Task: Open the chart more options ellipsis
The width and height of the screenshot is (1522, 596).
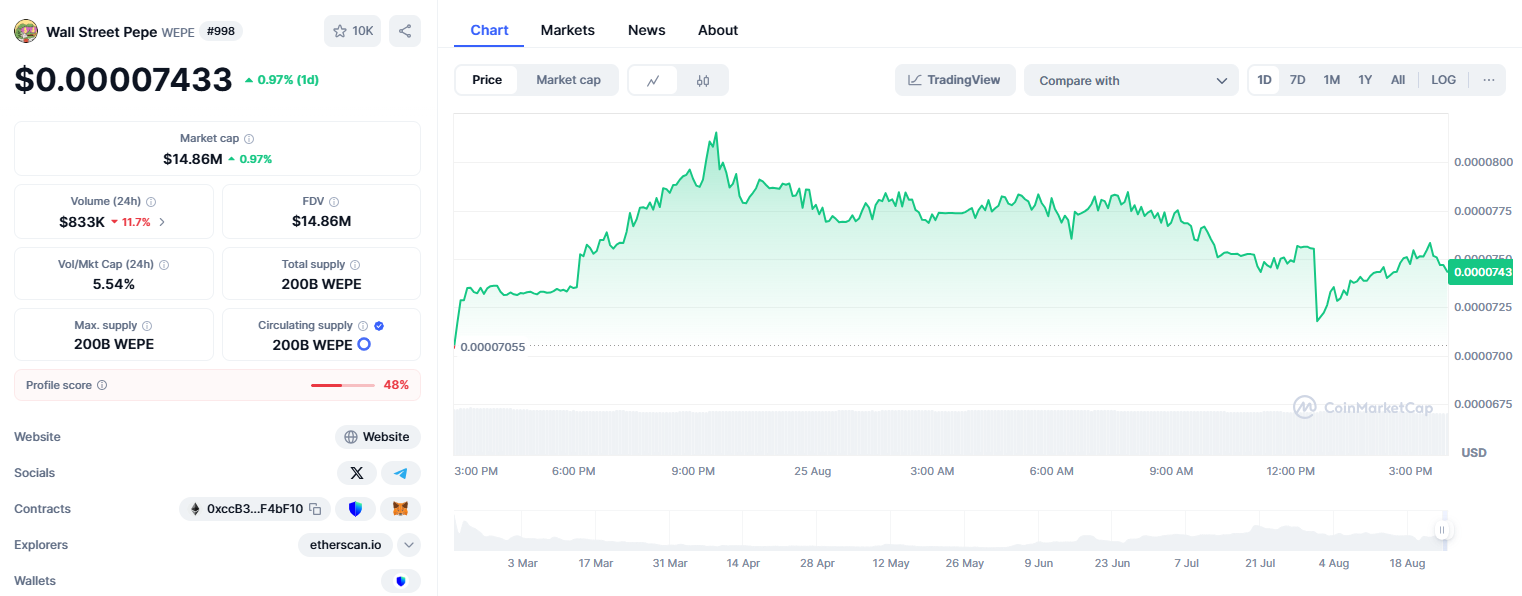Action: coord(1489,80)
